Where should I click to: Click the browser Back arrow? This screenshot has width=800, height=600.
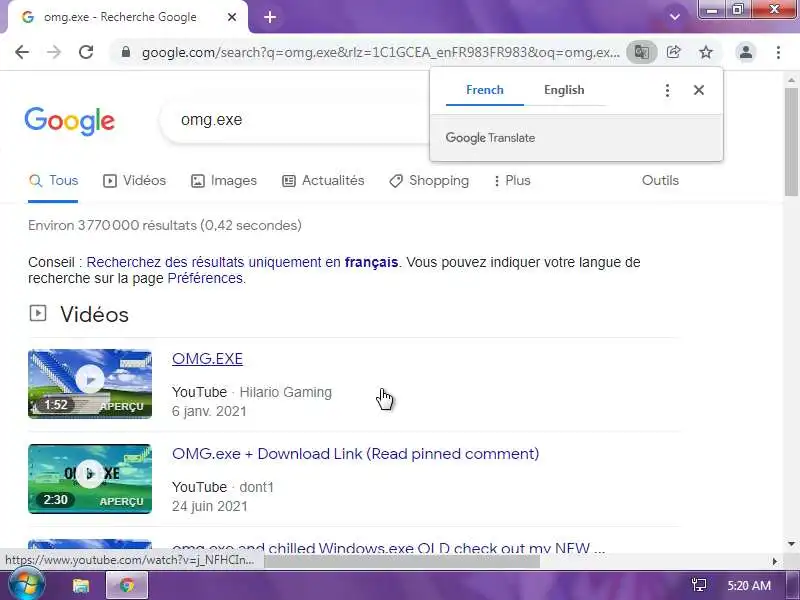[x=22, y=52]
